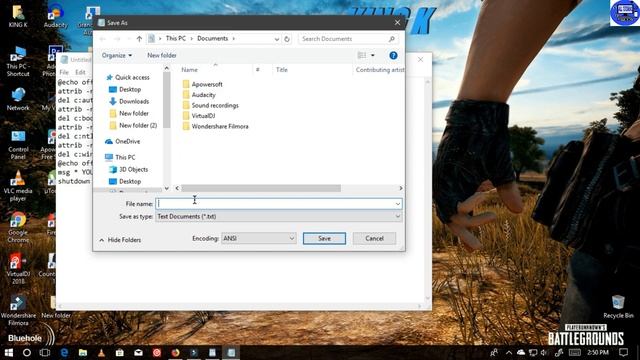The height and width of the screenshot is (360, 640).
Task: Click the chevron after This PC breadcrumb
Action: click(x=191, y=38)
